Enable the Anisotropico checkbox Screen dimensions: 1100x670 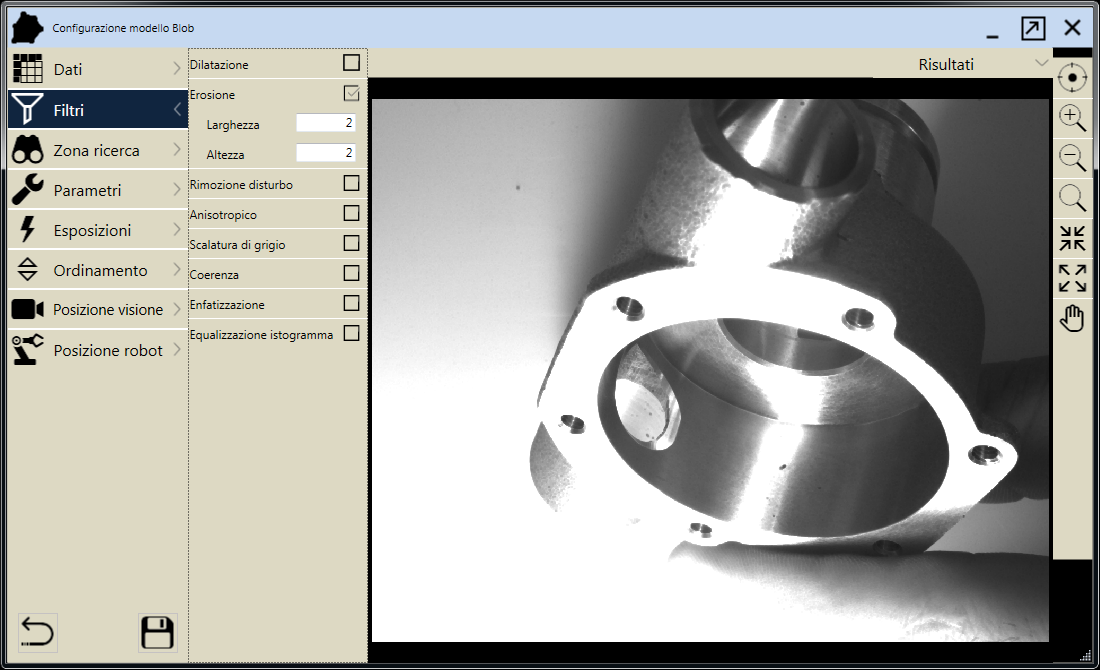pos(351,213)
